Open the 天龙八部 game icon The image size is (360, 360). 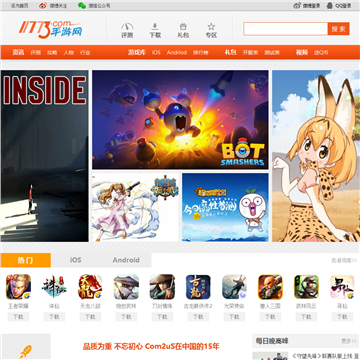(x=90, y=287)
